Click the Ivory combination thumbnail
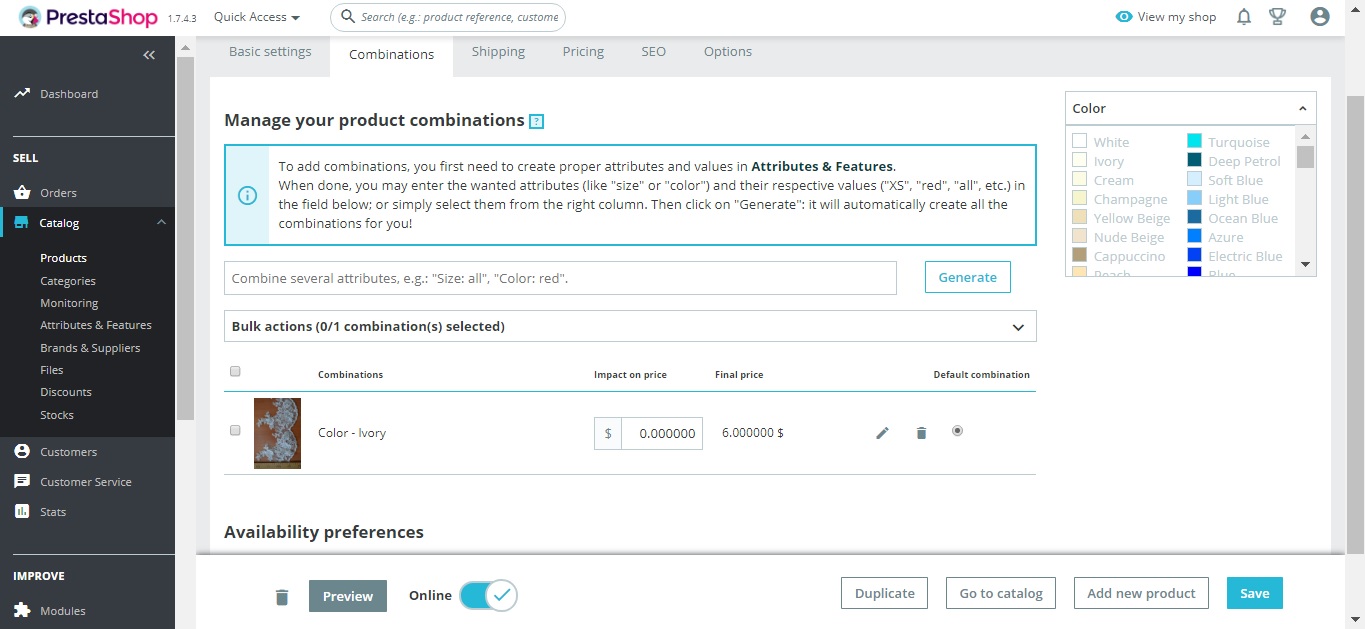 point(277,432)
